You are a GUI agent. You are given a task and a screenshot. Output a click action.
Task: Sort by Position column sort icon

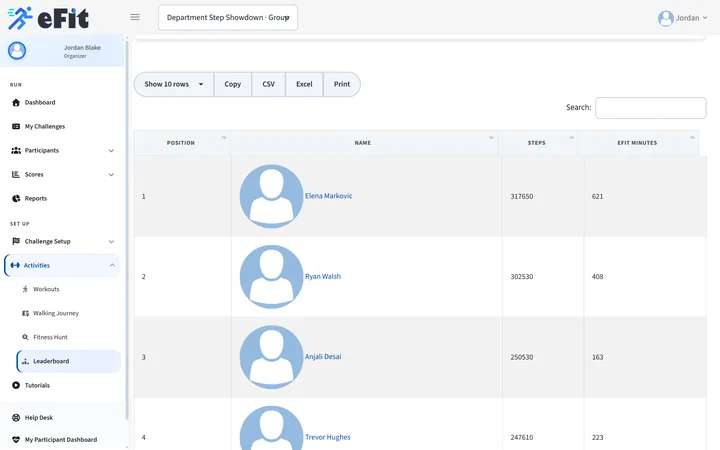click(224, 137)
